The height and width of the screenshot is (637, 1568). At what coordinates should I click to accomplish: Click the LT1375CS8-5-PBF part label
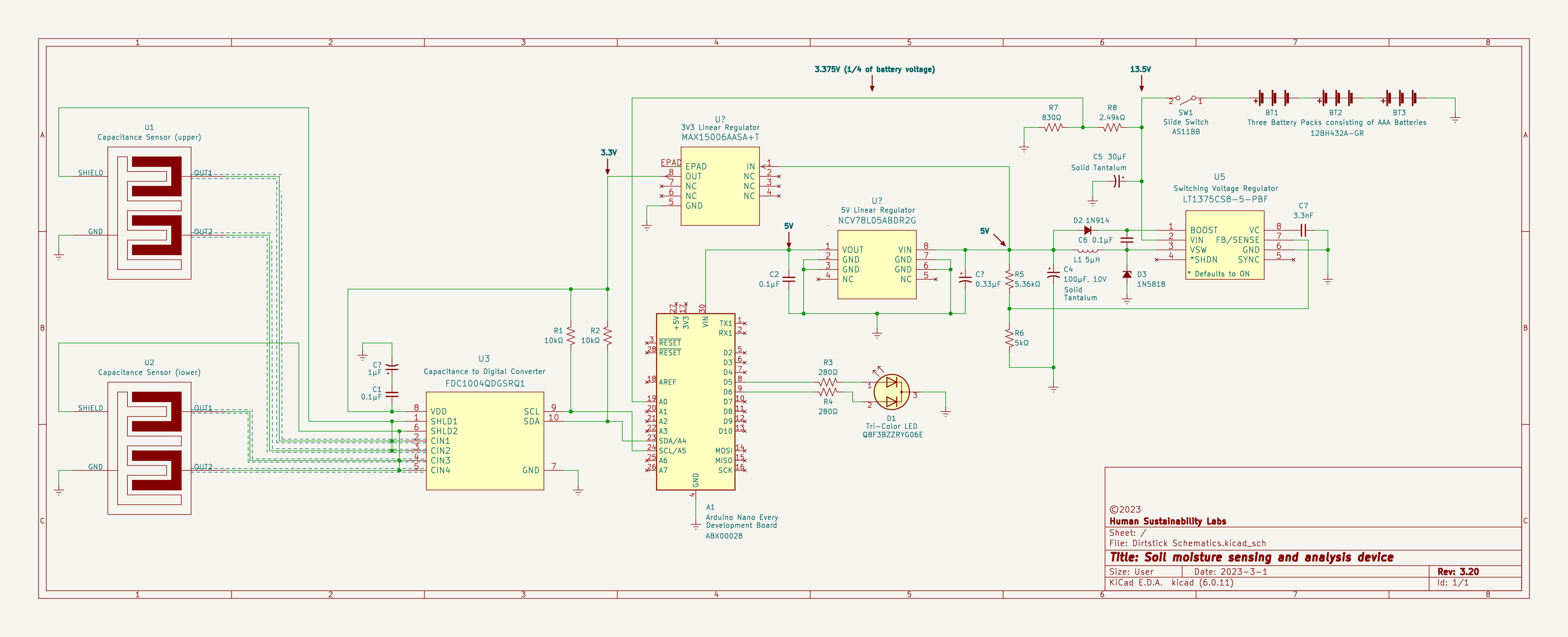1225,199
